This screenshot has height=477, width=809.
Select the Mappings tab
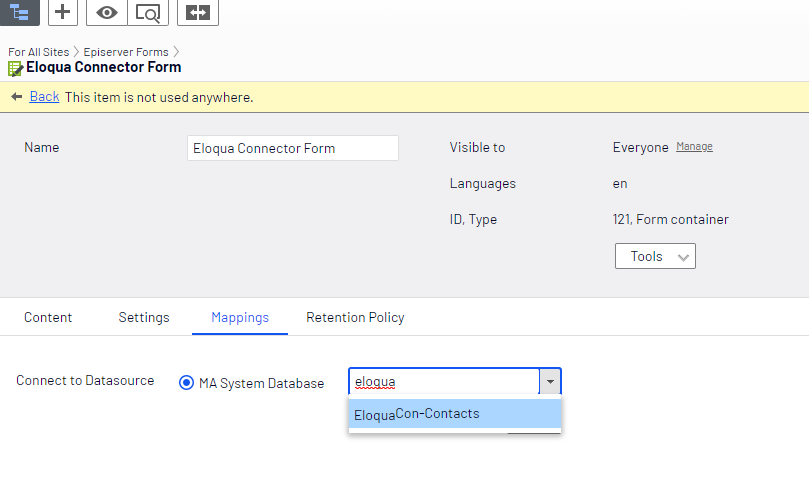click(x=240, y=317)
